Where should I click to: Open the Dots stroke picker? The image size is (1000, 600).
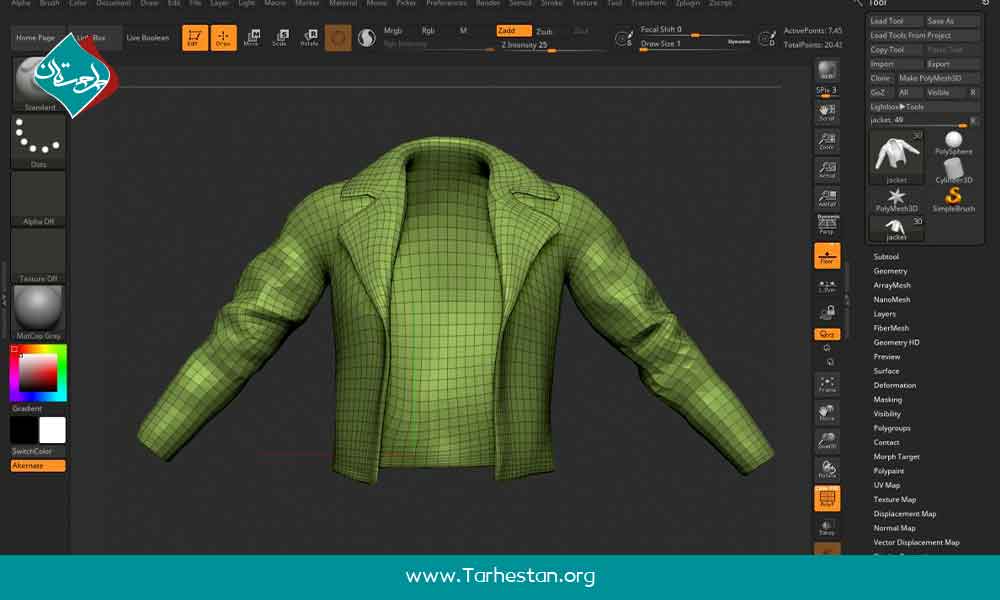click(38, 142)
